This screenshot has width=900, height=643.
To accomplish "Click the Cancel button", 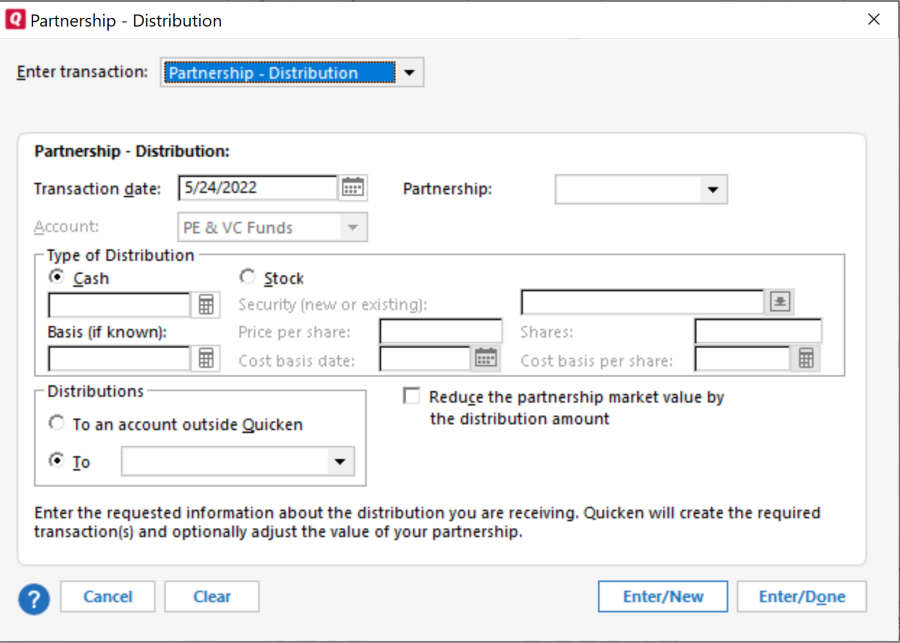I will click(x=108, y=597).
